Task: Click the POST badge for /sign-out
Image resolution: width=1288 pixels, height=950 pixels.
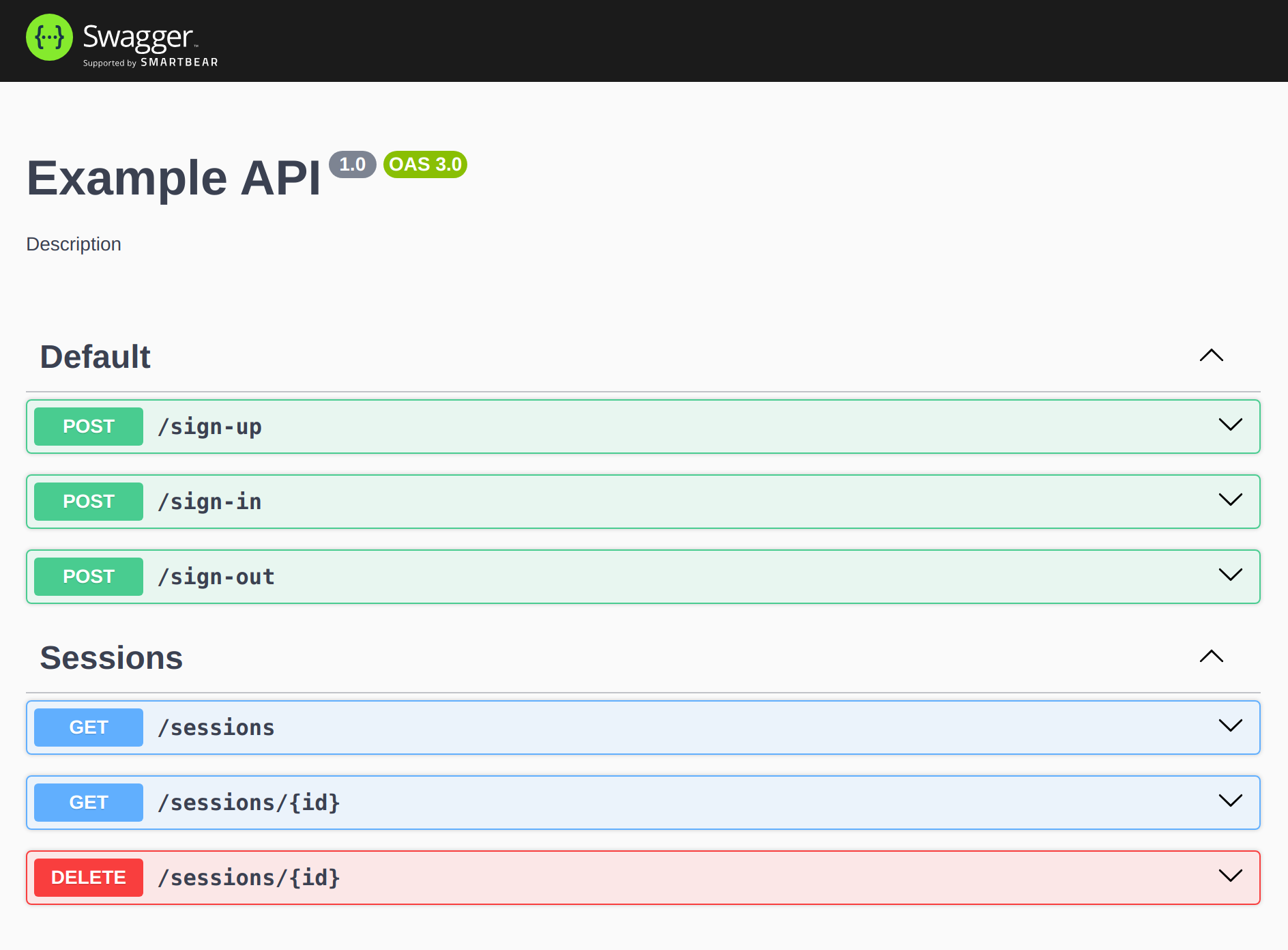Action: point(89,577)
